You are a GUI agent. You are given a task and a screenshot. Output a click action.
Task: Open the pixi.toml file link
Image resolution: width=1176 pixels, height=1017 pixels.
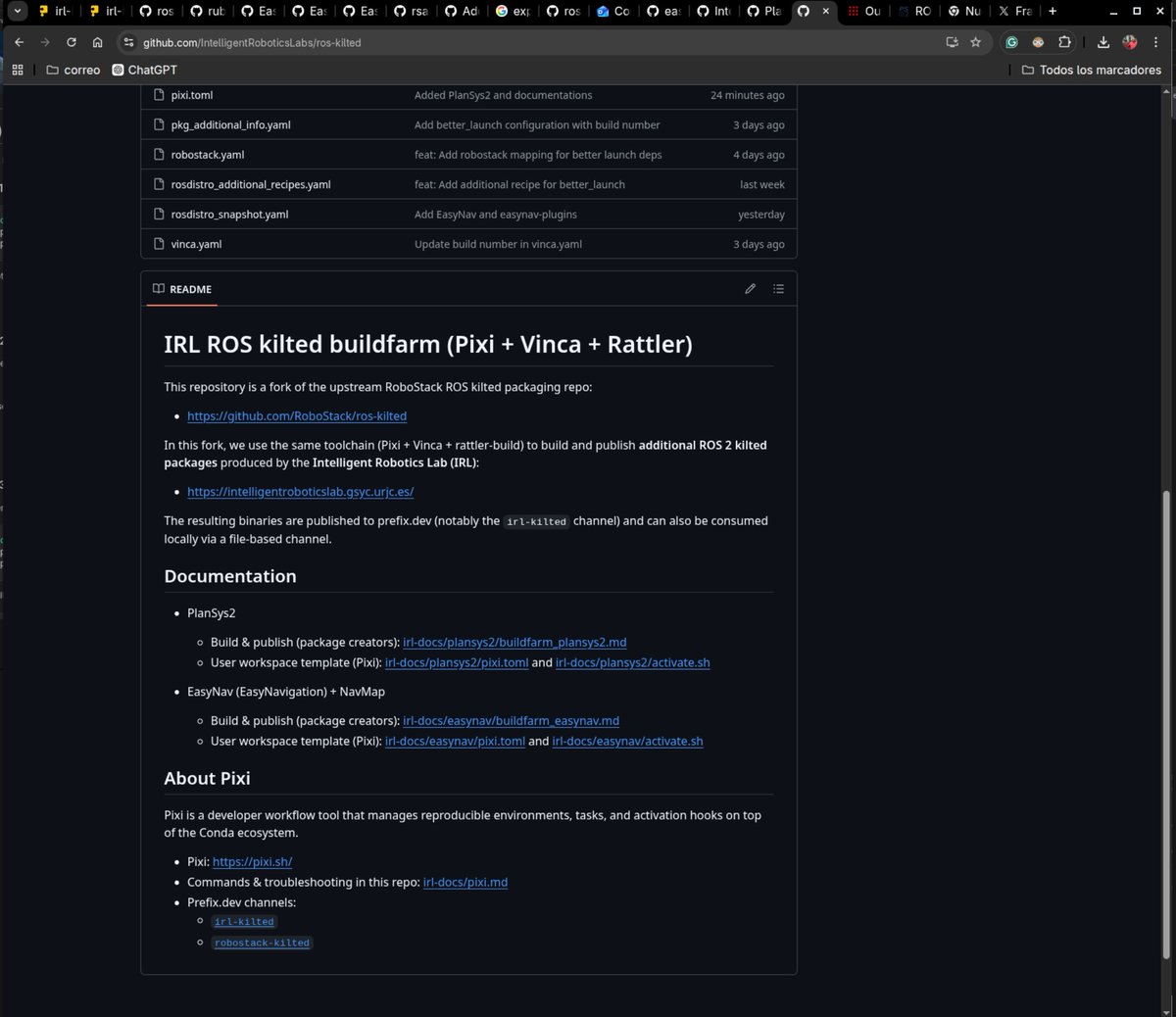click(192, 95)
